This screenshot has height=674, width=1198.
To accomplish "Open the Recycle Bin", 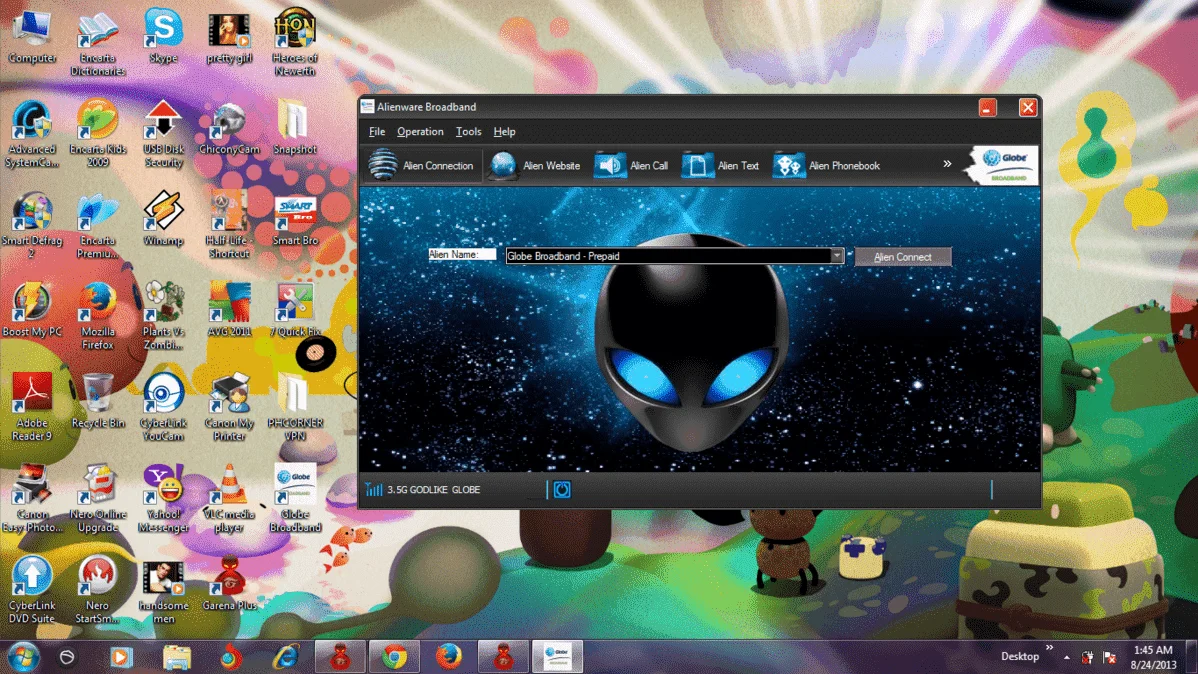I will coord(98,401).
